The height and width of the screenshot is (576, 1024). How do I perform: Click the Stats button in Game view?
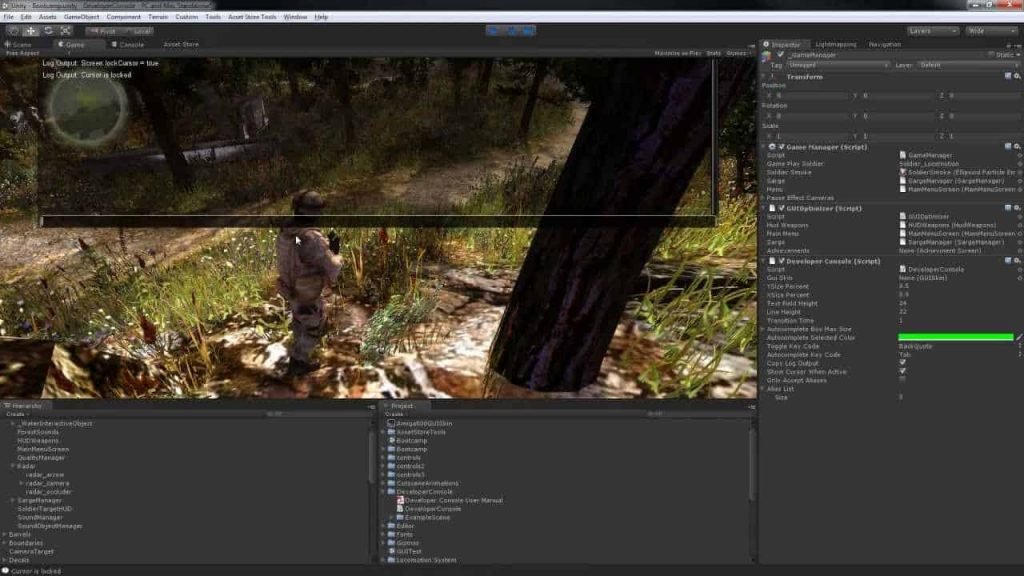(713, 54)
